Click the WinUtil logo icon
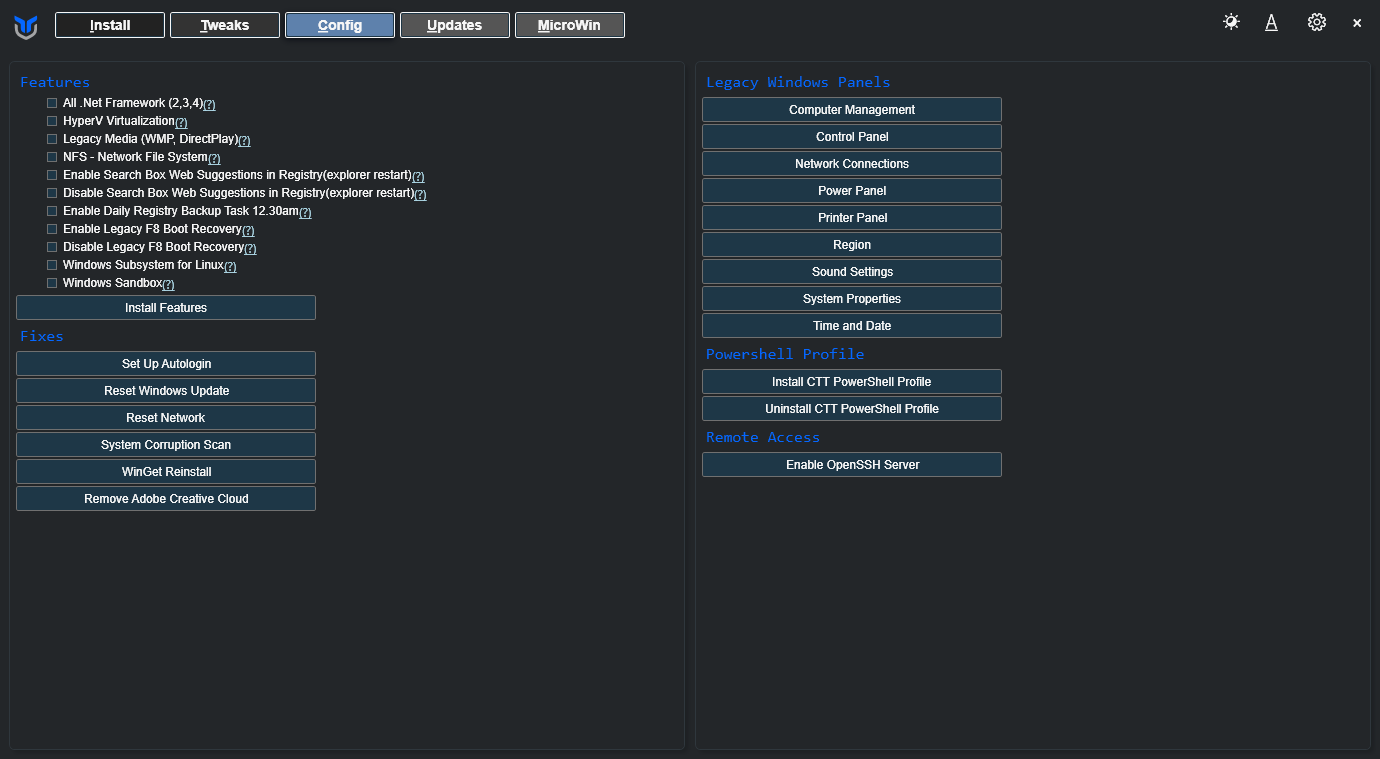This screenshot has width=1380, height=759. [26, 27]
